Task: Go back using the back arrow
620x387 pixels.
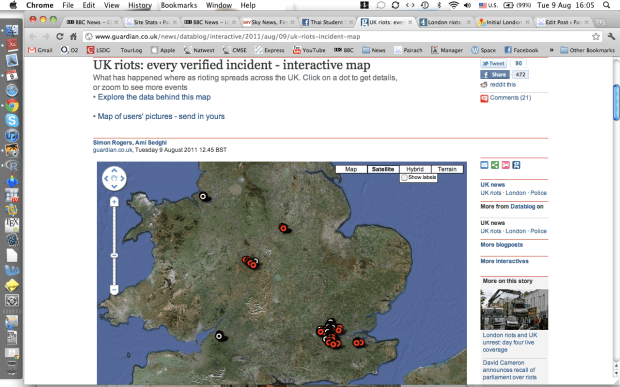Action: (32, 36)
